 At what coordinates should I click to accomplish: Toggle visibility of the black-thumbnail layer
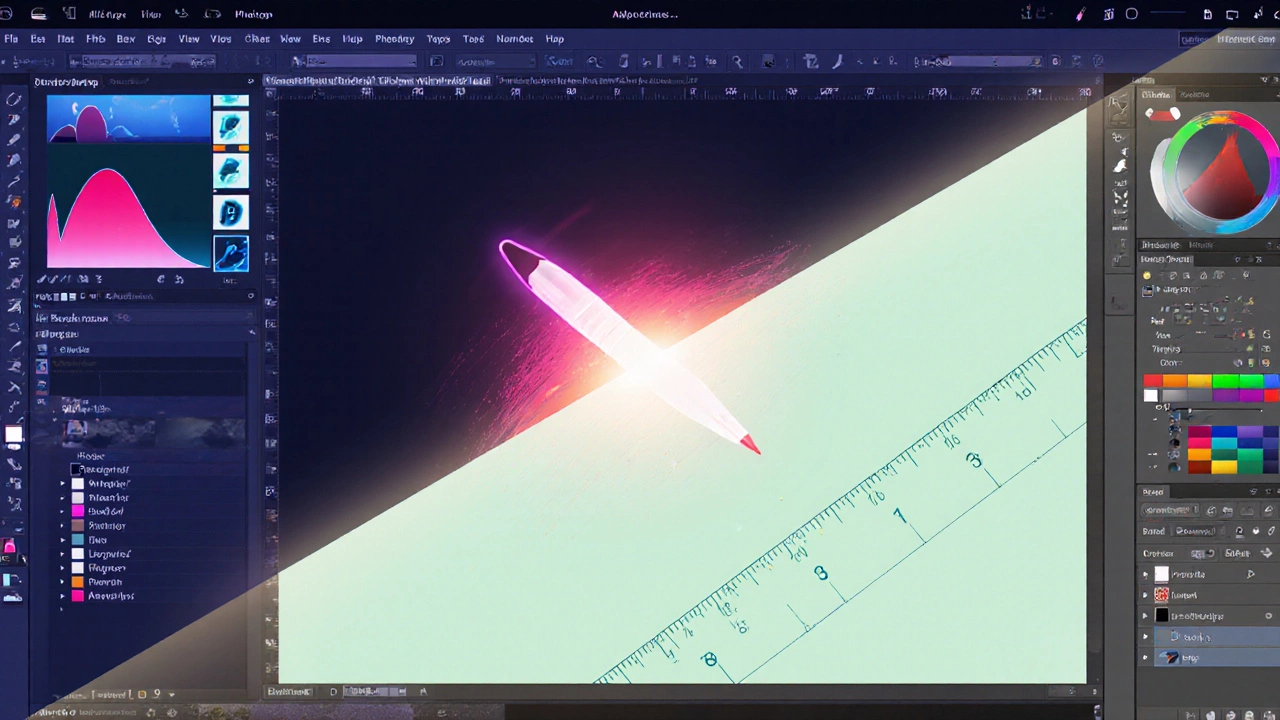[1146, 616]
